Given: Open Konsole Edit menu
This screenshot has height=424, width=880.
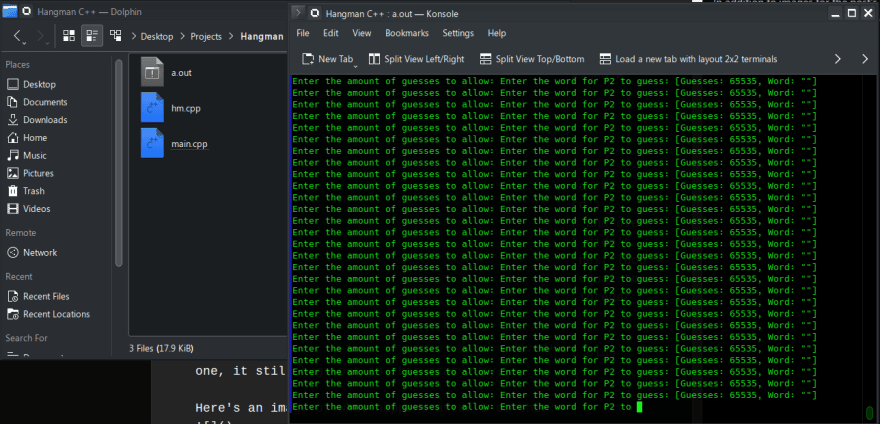Looking at the screenshot, I should (x=331, y=33).
